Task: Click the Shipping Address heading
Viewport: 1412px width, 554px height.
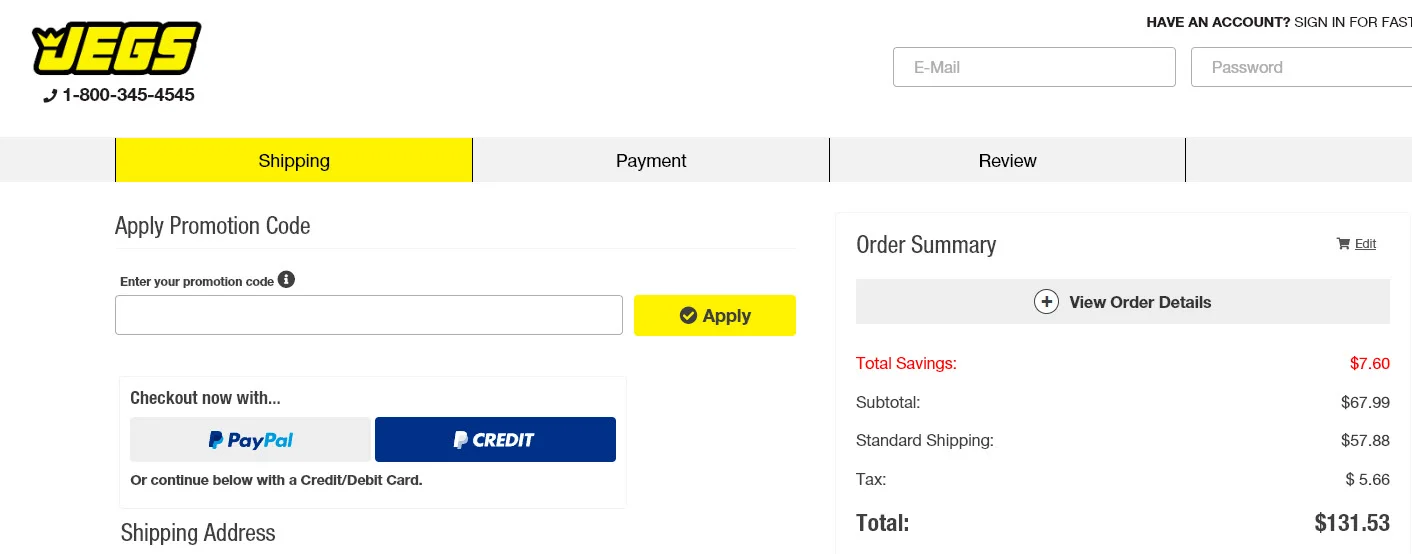Action: pyautogui.click(x=198, y=533)
